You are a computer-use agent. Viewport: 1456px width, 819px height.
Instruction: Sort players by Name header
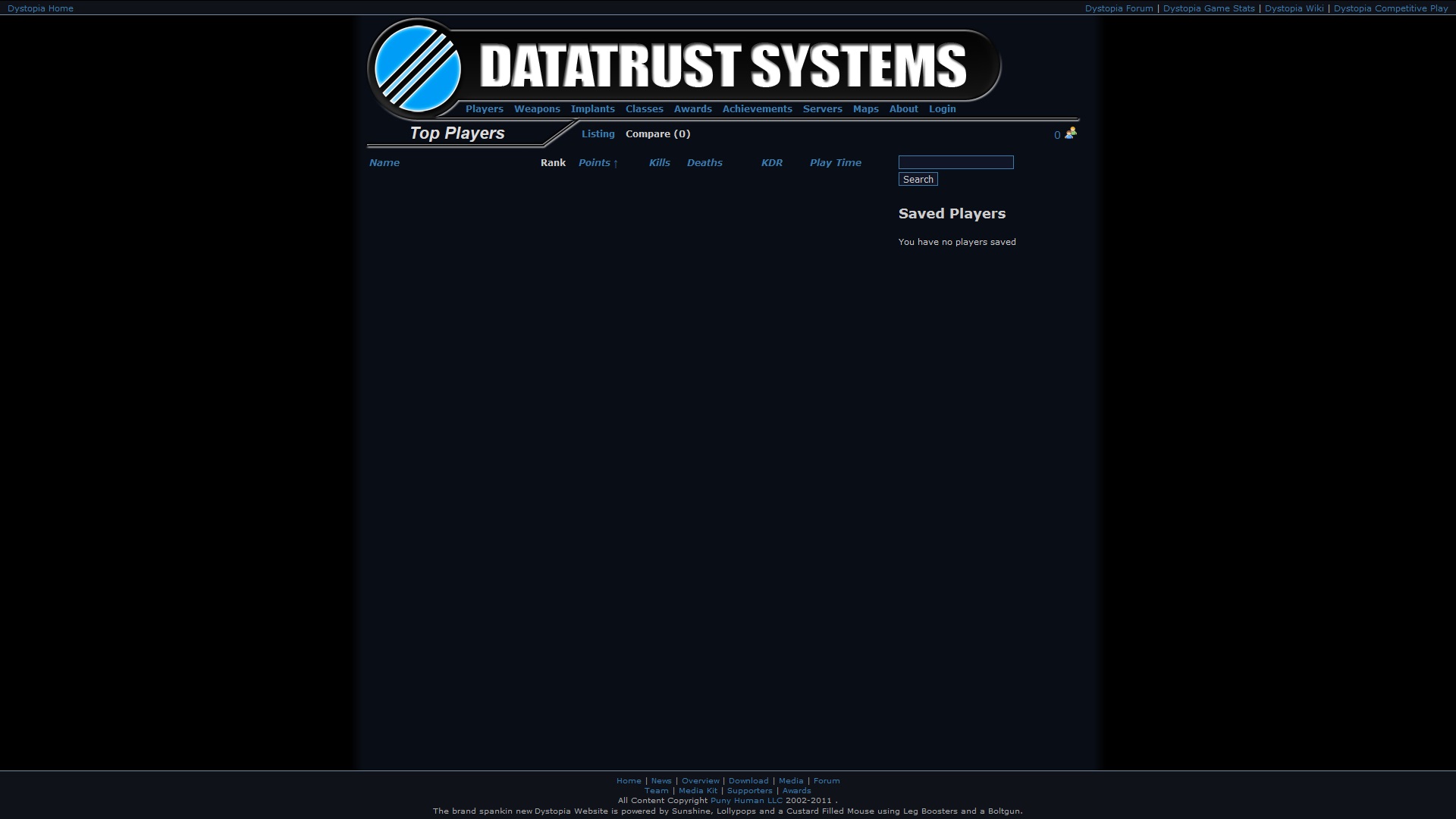click(x=384, y=163)
